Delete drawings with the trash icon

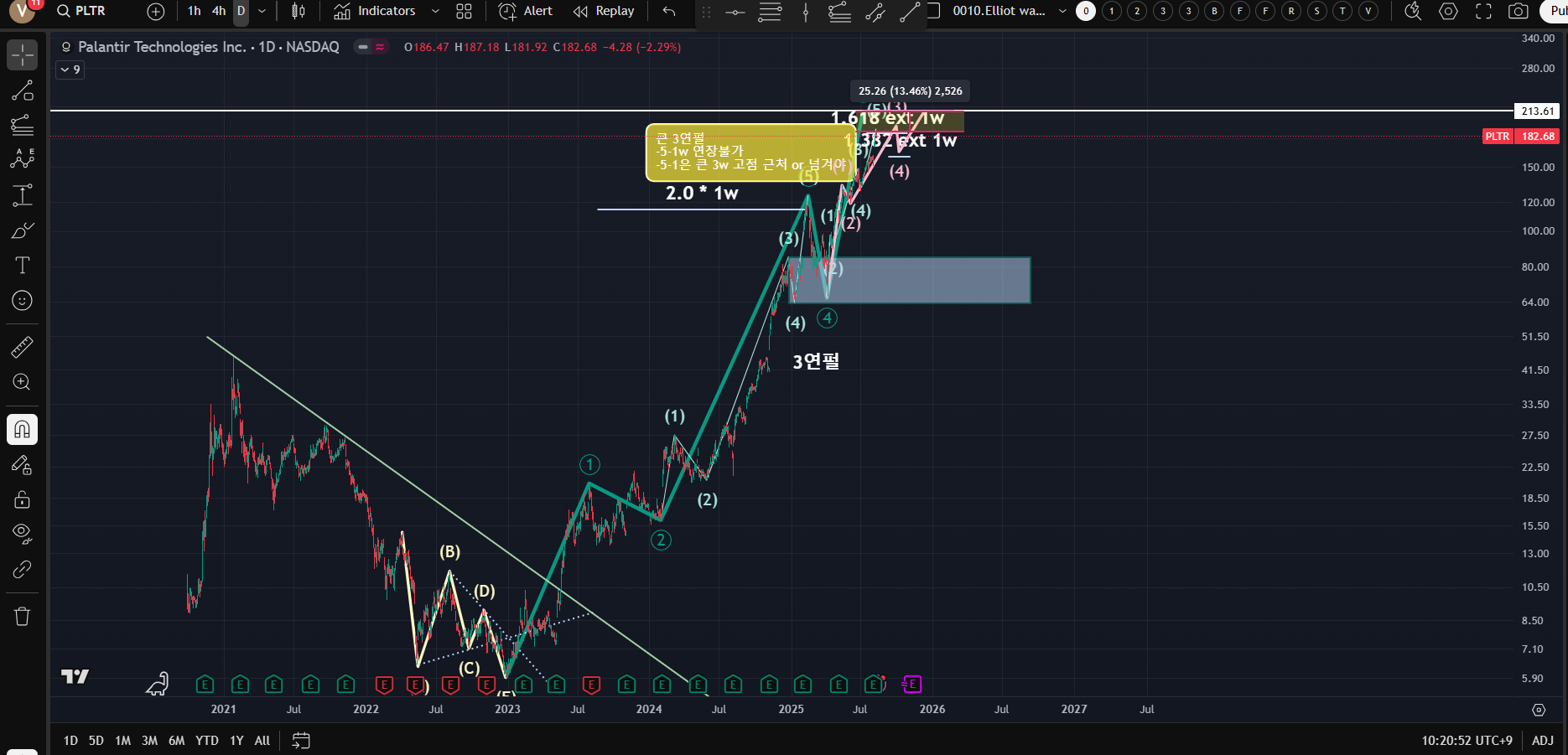(23, 617)
